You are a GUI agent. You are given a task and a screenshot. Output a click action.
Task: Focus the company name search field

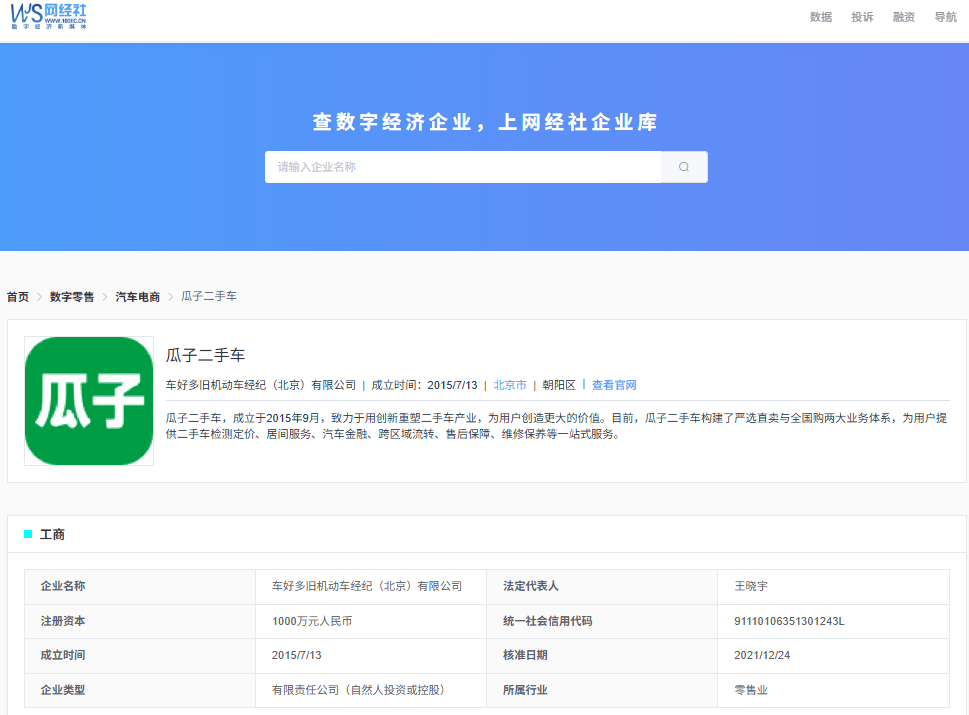[462, 167]
